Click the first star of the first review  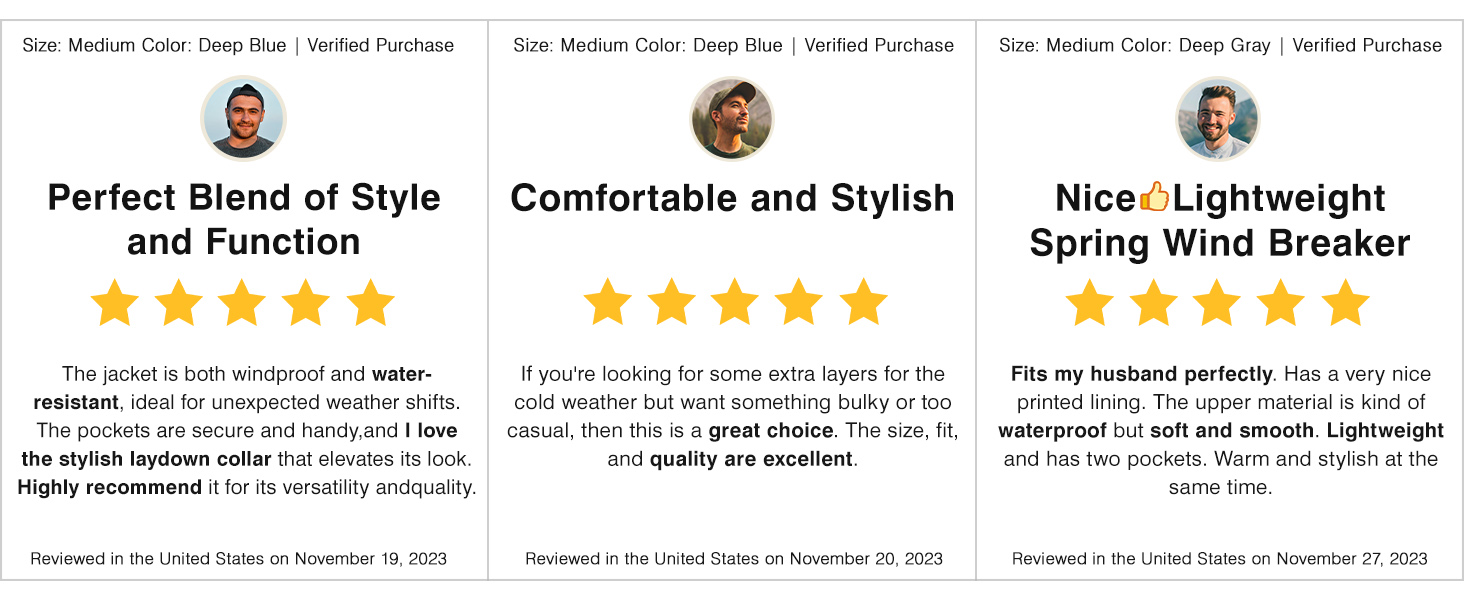pyautogui.click(x=114, y=303)
